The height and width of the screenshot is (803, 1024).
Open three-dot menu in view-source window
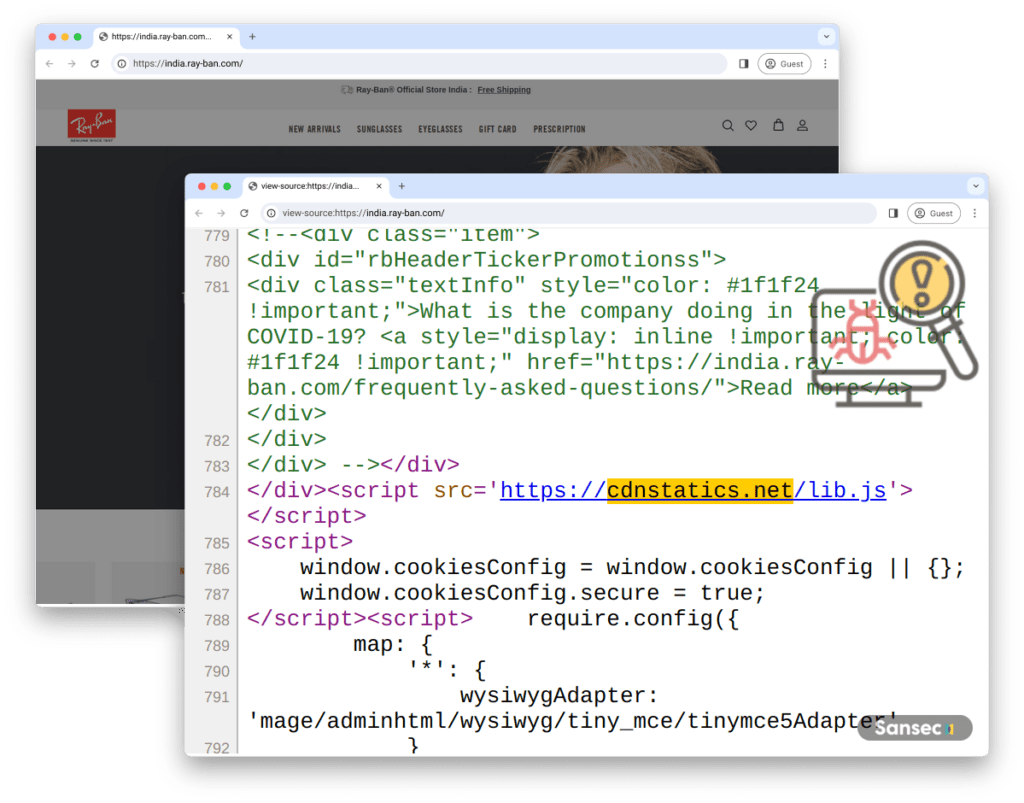[x=975, y=213]
